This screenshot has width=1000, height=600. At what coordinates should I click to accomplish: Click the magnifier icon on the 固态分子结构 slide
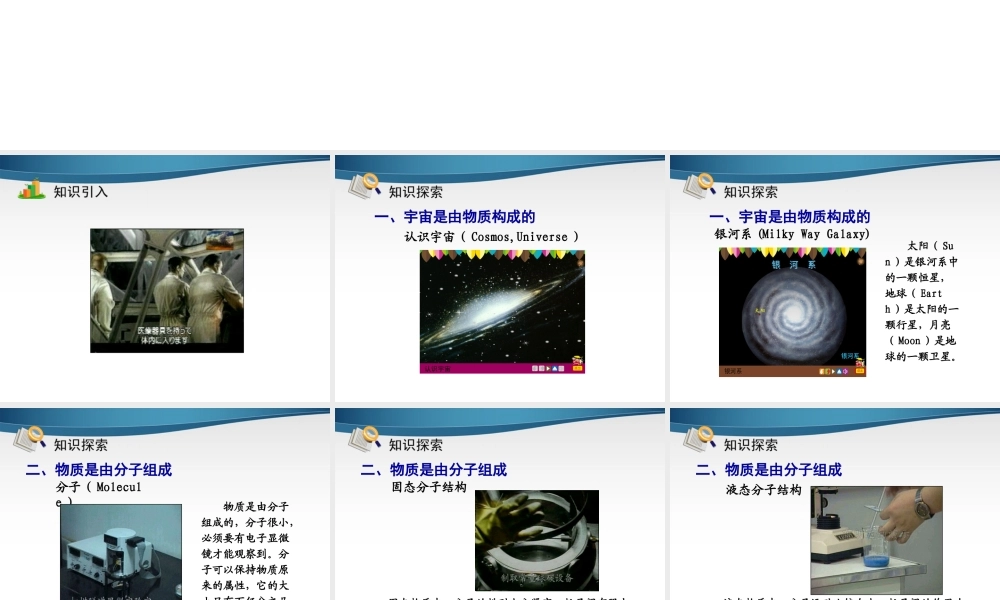365,438
